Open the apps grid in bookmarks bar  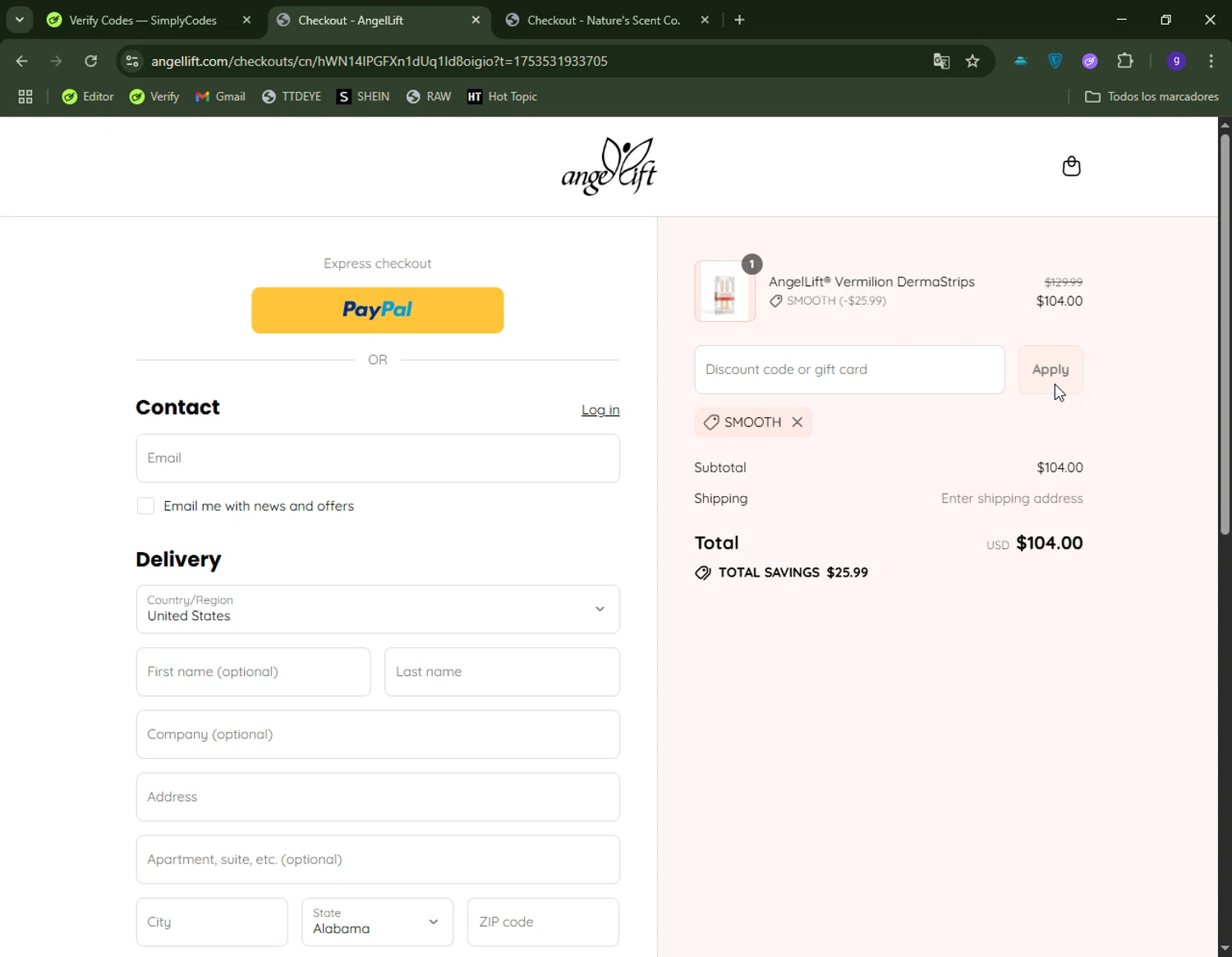click(25, 97)
